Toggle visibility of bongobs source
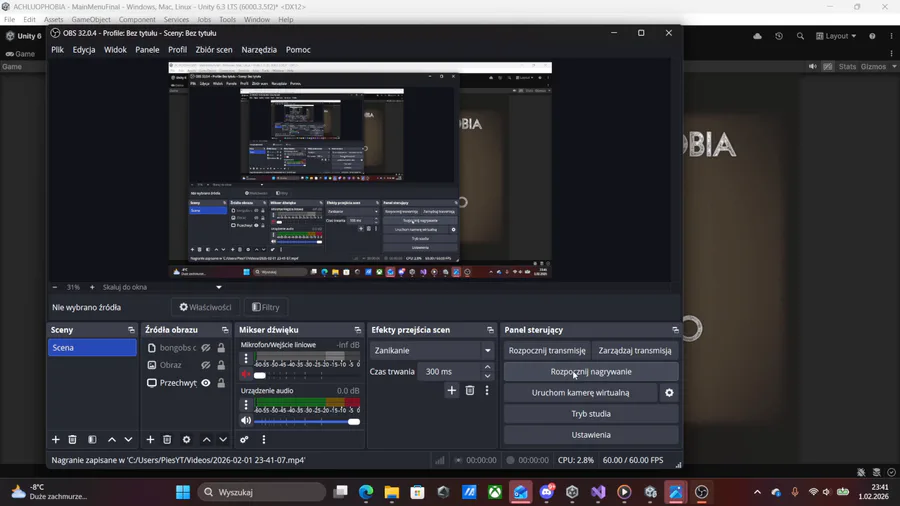Image resolution: width=900 pixels, height=506 pixels. (205, 348)
